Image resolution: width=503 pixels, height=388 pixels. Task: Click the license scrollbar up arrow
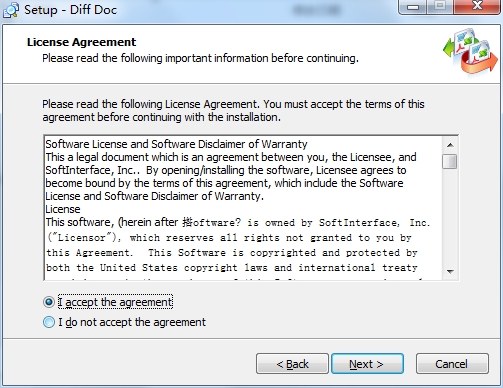450,145
